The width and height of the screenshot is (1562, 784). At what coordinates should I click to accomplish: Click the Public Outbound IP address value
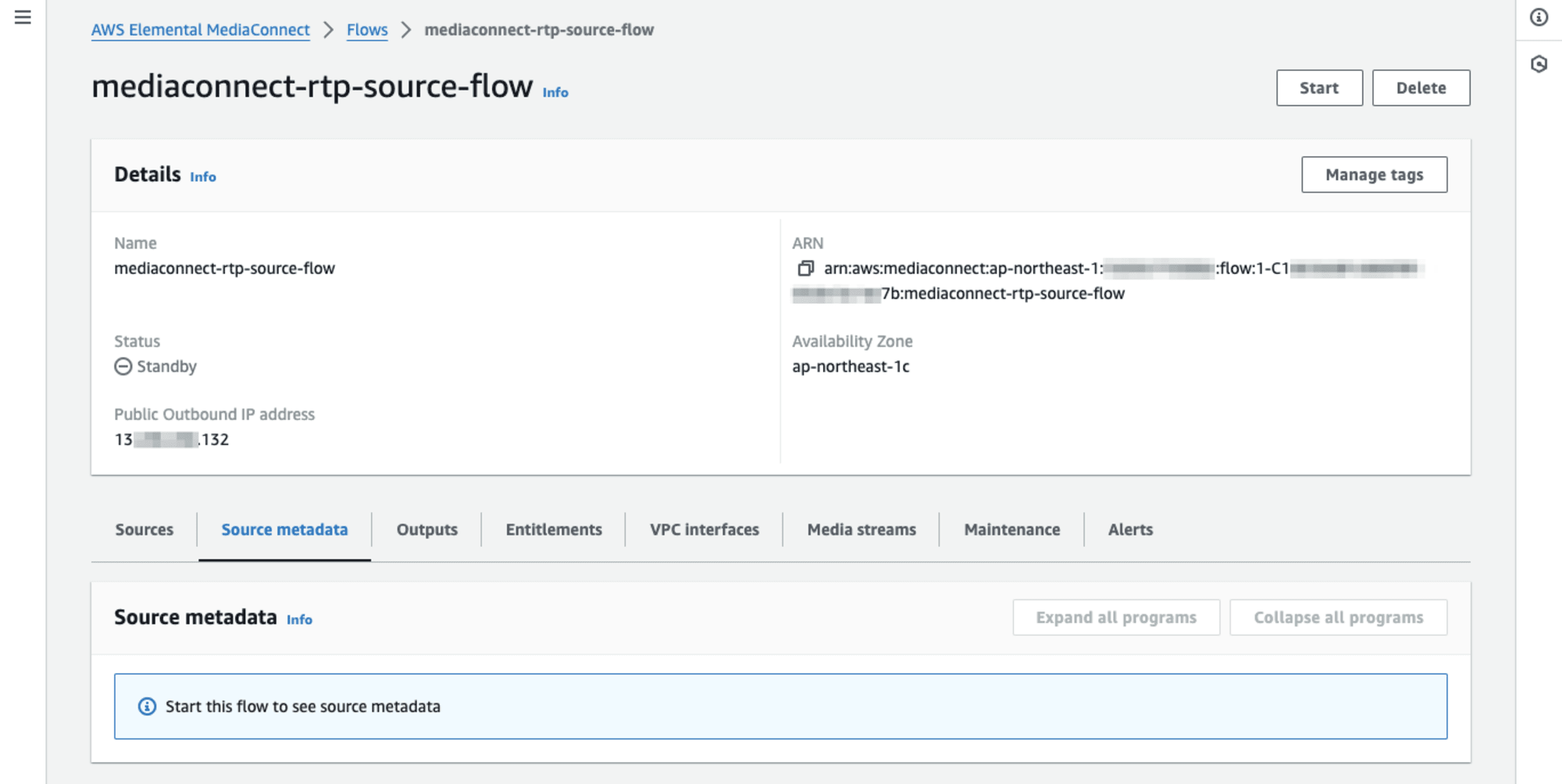[171, 440]
